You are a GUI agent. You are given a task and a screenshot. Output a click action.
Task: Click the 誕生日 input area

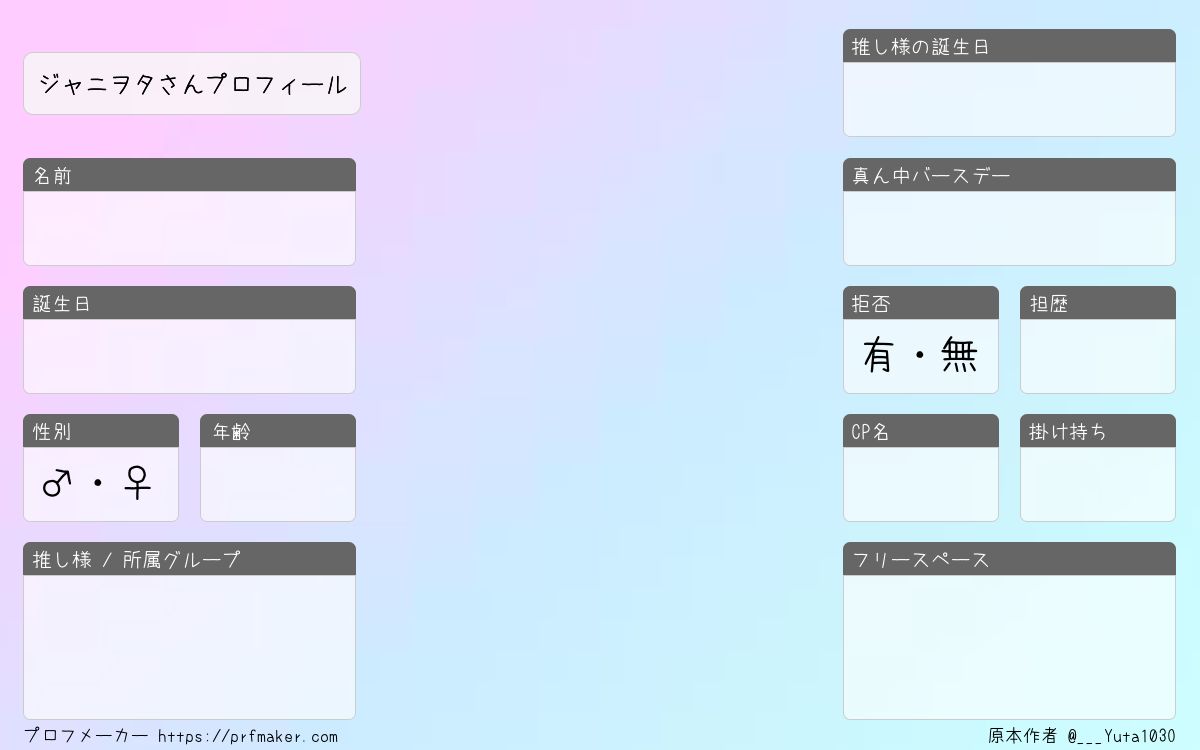pos(189,356)
